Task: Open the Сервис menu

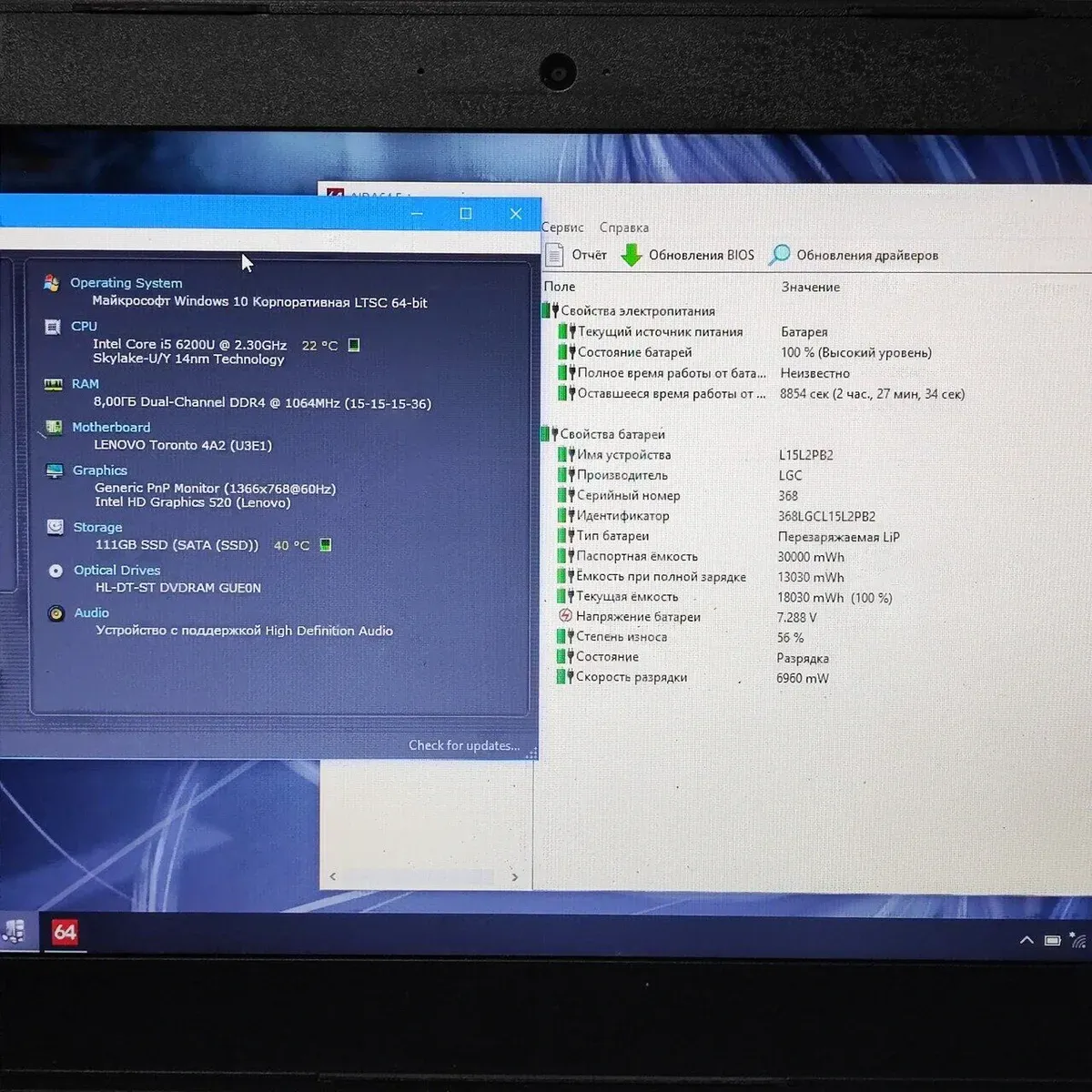Action: [x=562, y=227]
